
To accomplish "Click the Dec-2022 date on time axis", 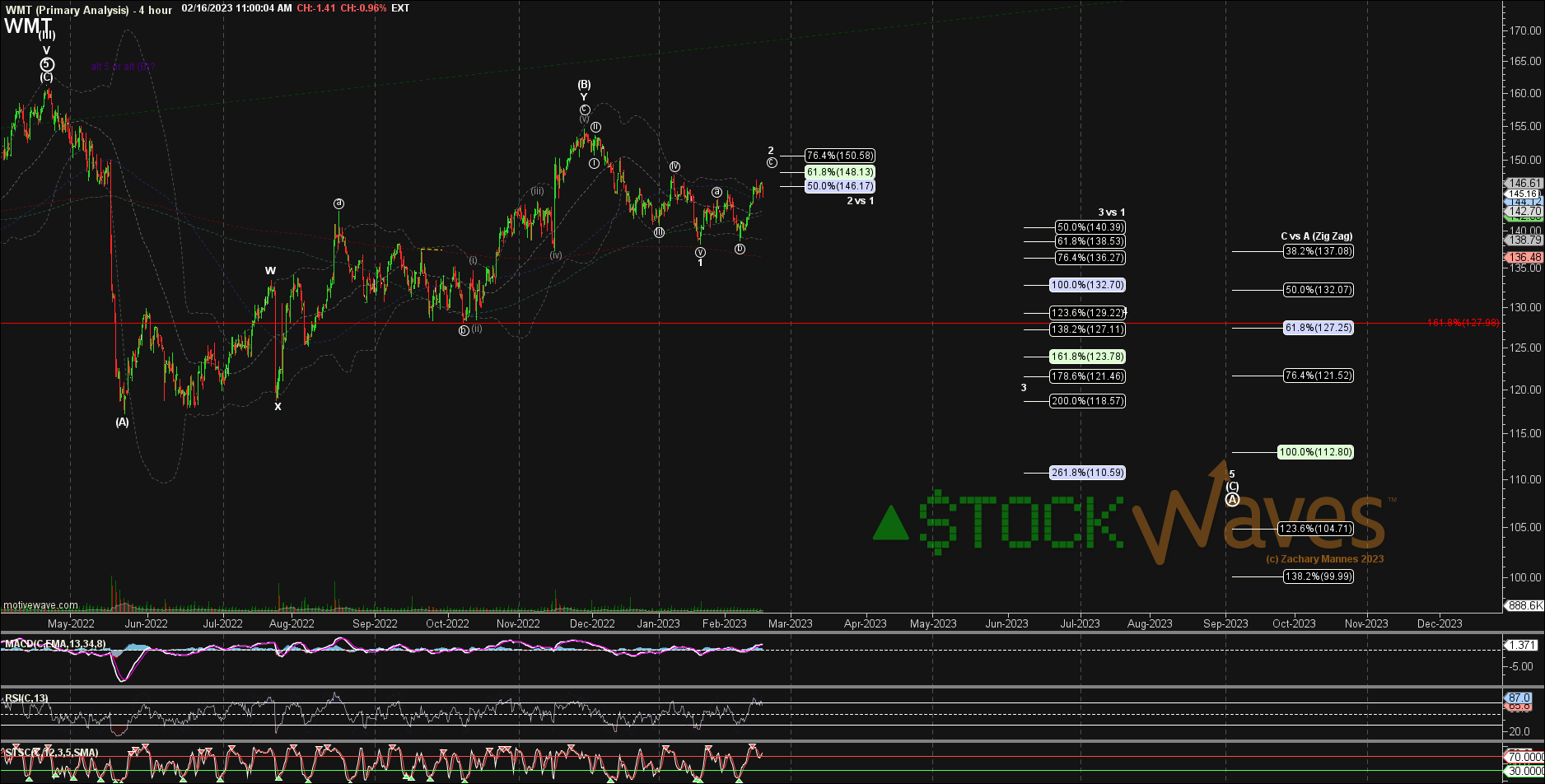I will coord(592,623).
